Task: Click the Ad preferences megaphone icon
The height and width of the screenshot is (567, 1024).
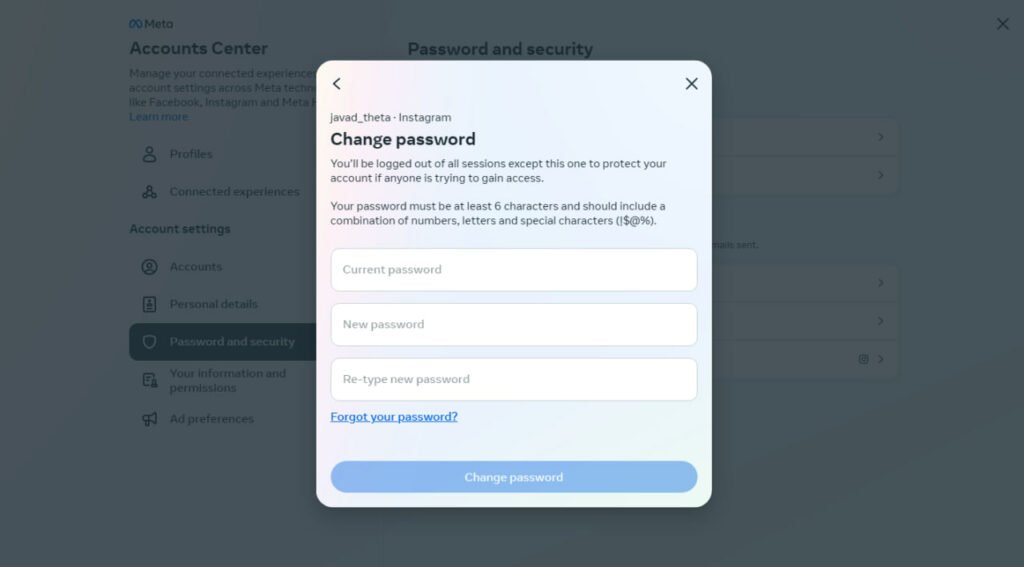Action: [x=150, y=419]
